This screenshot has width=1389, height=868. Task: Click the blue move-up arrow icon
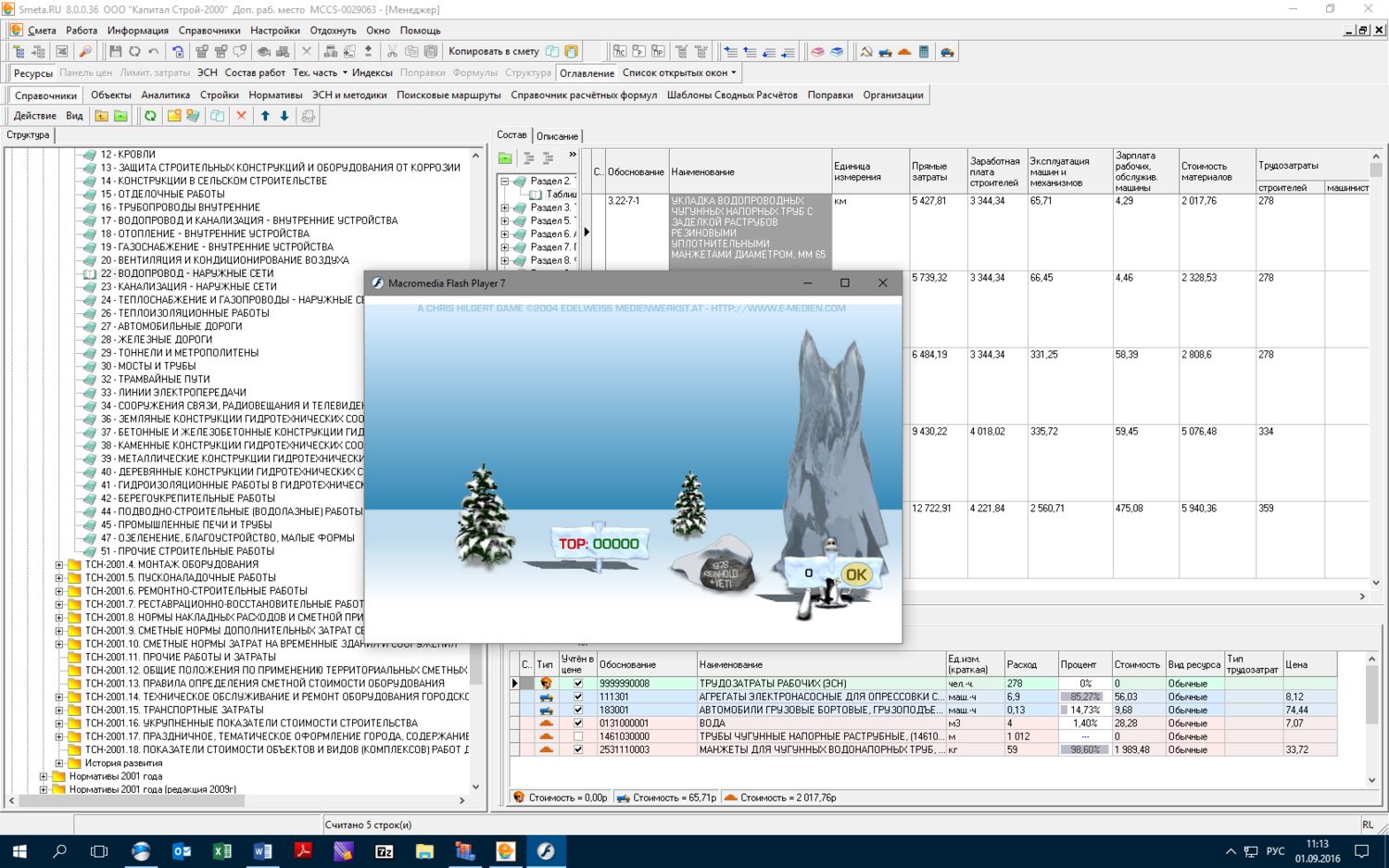tap(265, 116)
